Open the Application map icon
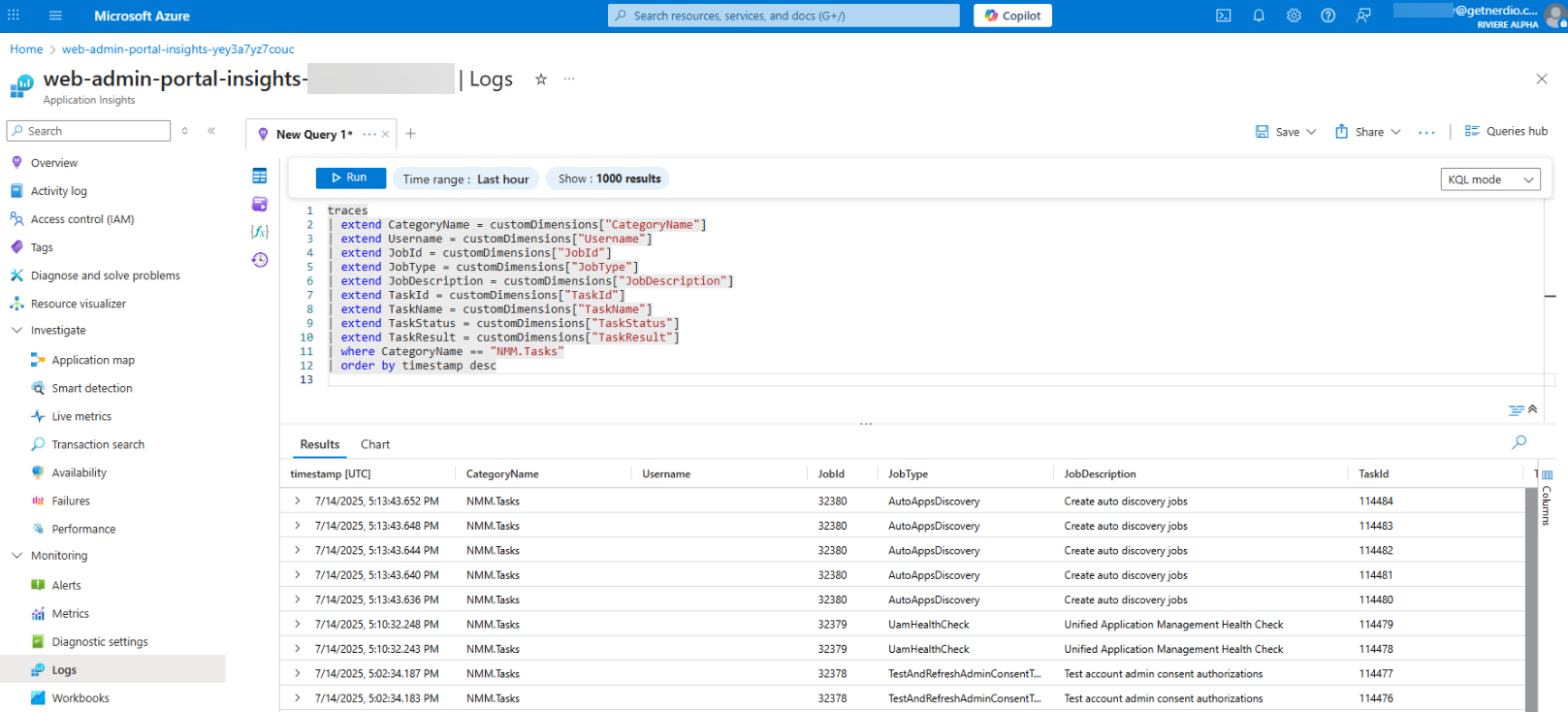Image resolution: width=1568 pixels, height=712 pixels. coord(38,360)
